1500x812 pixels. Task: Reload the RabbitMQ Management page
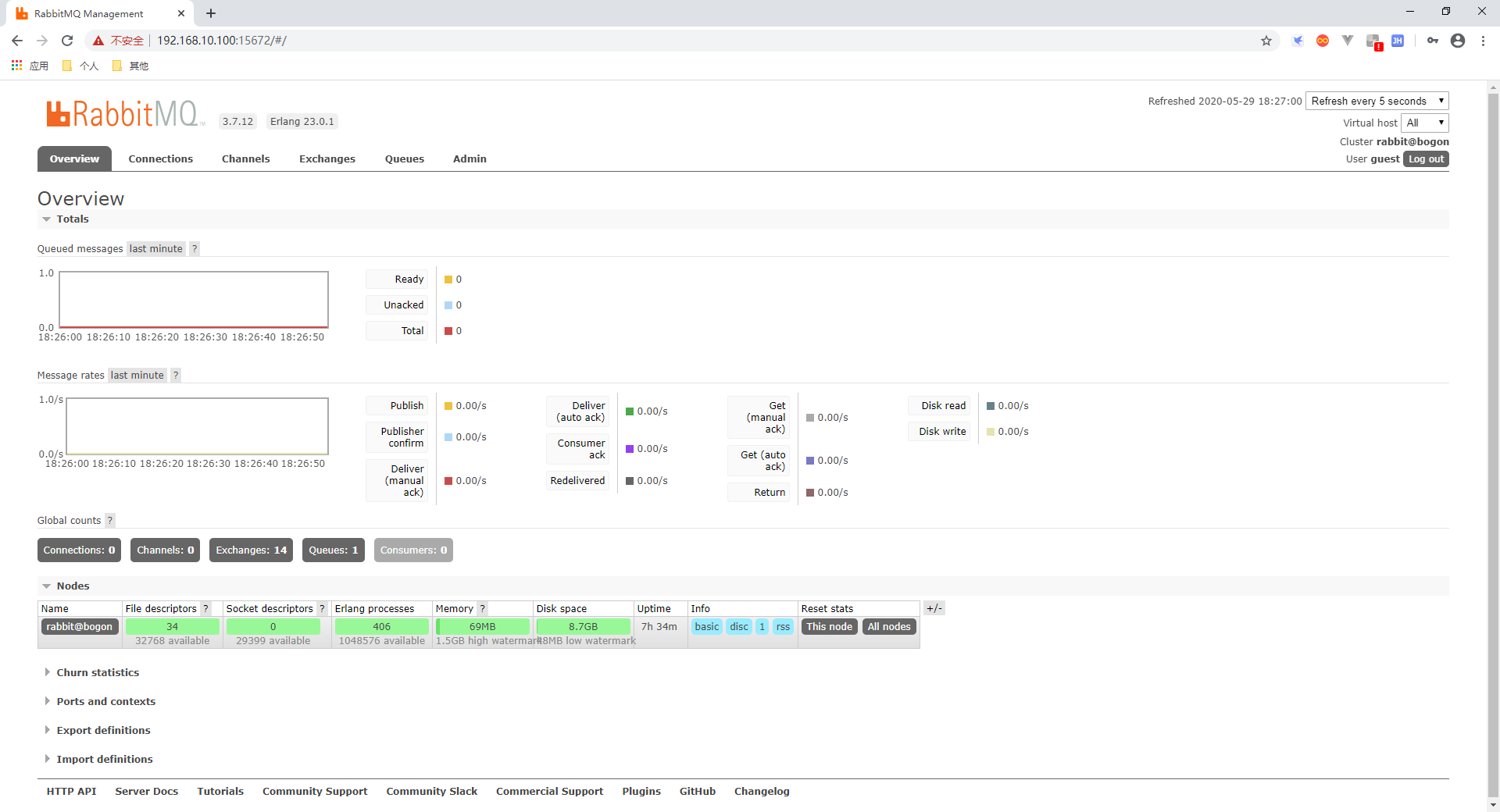pos(67,41)
